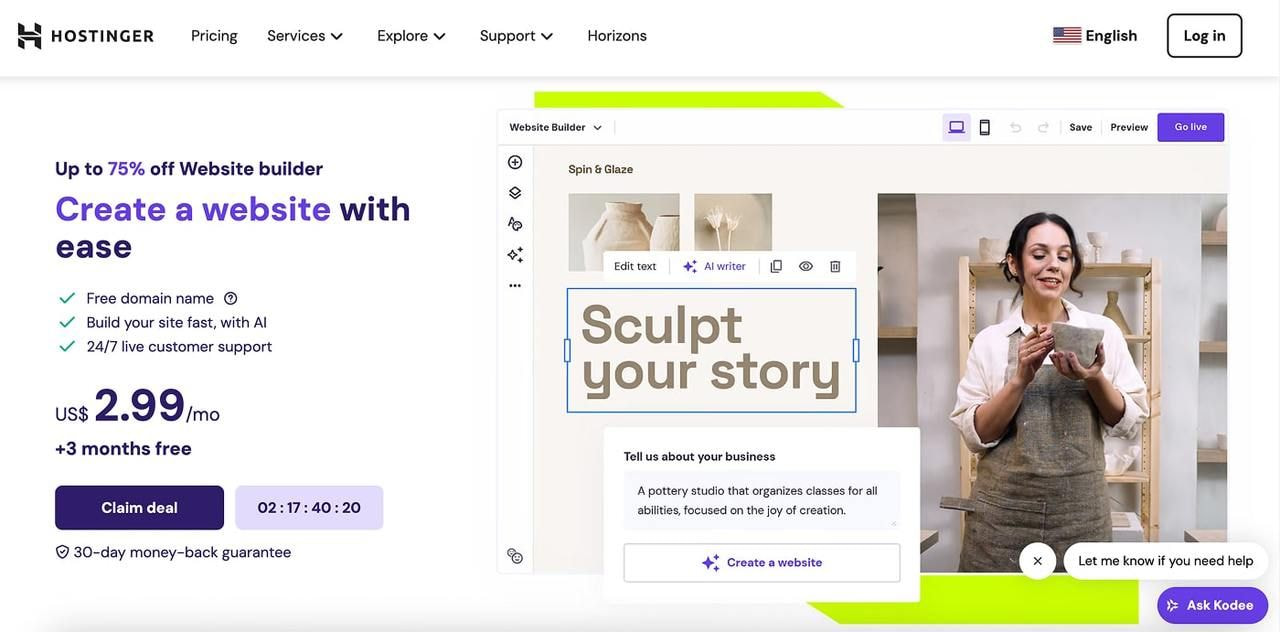Click the 30-day money-back guarantee text
The image size is (1280, 632).
[x=182, y=552]
